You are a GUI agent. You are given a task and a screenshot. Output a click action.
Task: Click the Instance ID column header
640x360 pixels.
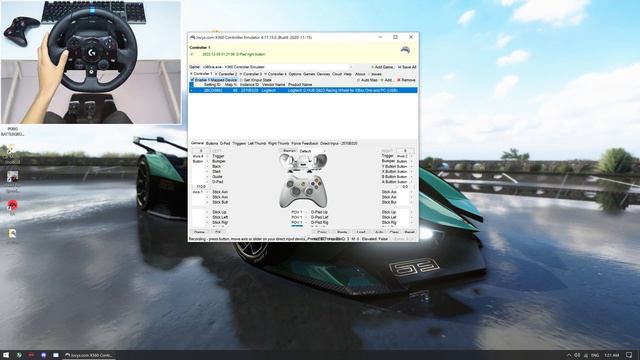pos(249,85)
